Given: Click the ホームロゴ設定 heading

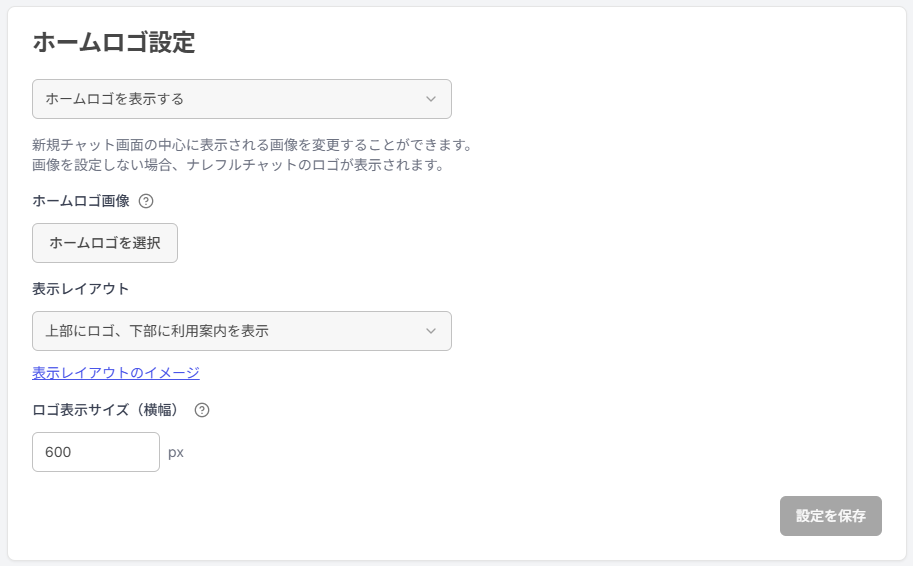Looking at the screenshot, I should click(113, 42).
